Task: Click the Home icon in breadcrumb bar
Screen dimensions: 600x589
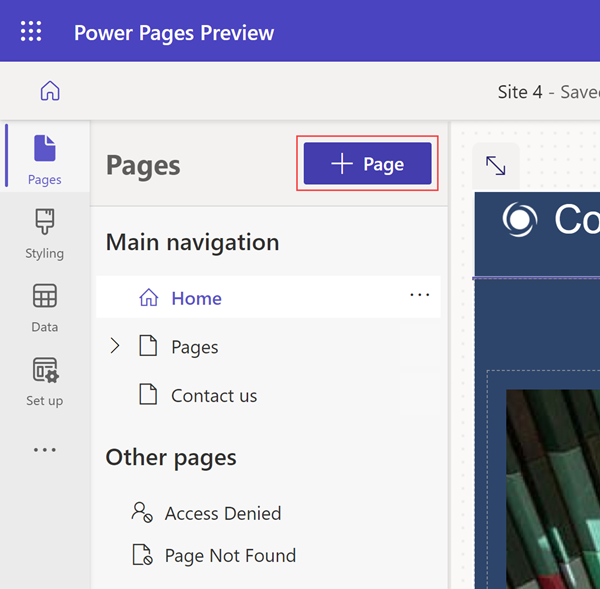Action: (50, 91)
